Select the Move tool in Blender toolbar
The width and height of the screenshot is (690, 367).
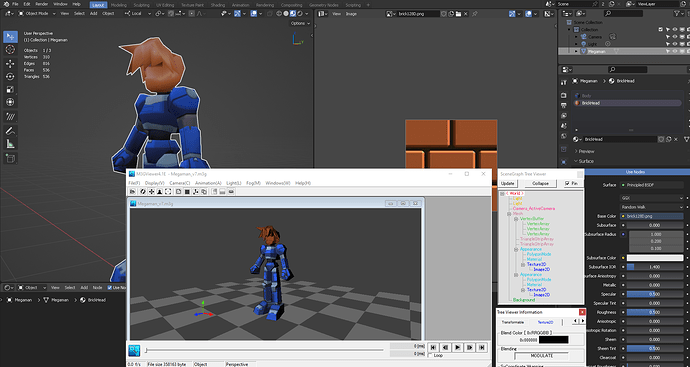point(11,64)
